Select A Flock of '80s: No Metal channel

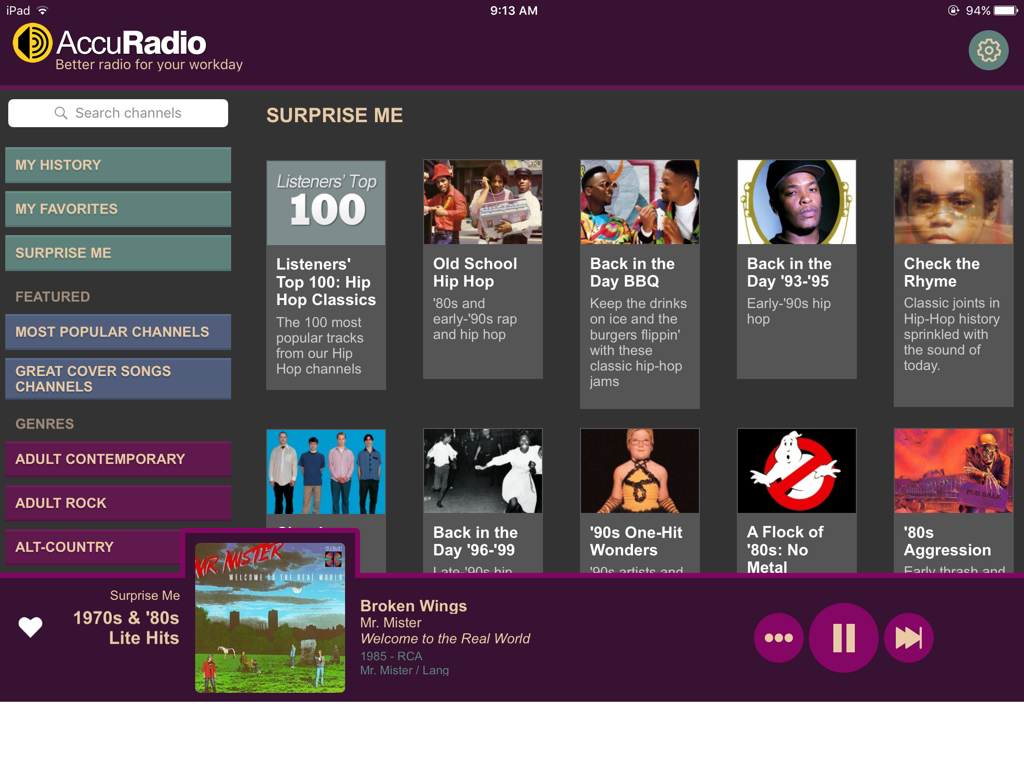coord(797,501)
